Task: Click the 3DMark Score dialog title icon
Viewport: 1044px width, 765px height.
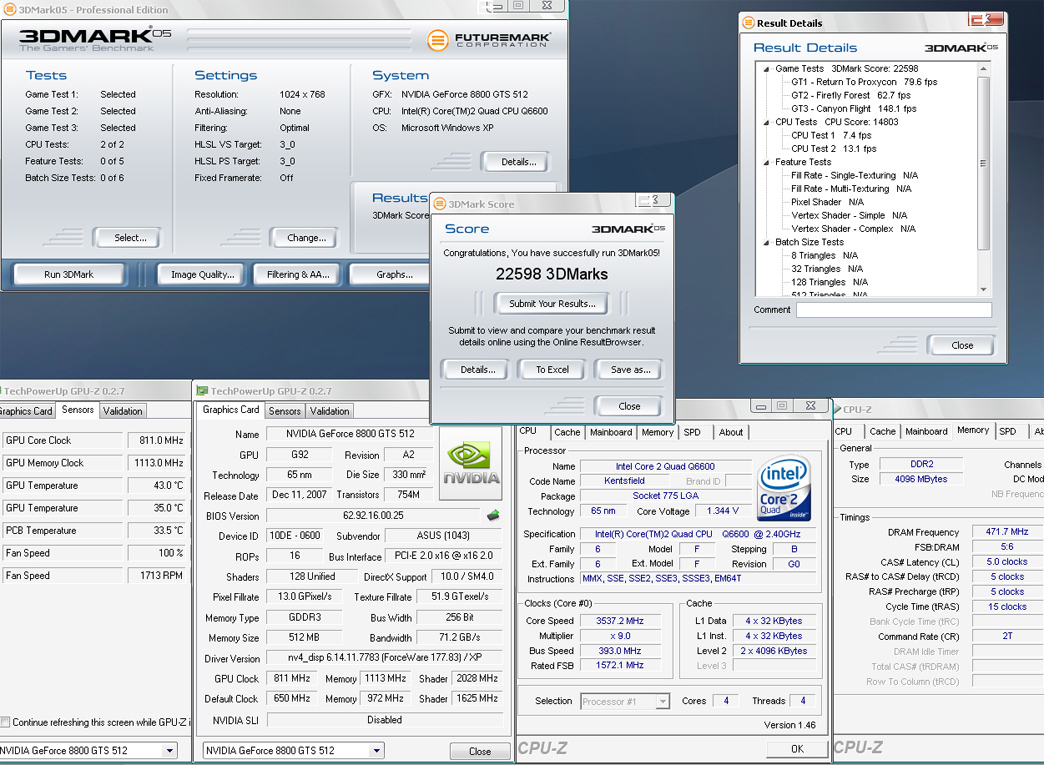Action: 439,204
